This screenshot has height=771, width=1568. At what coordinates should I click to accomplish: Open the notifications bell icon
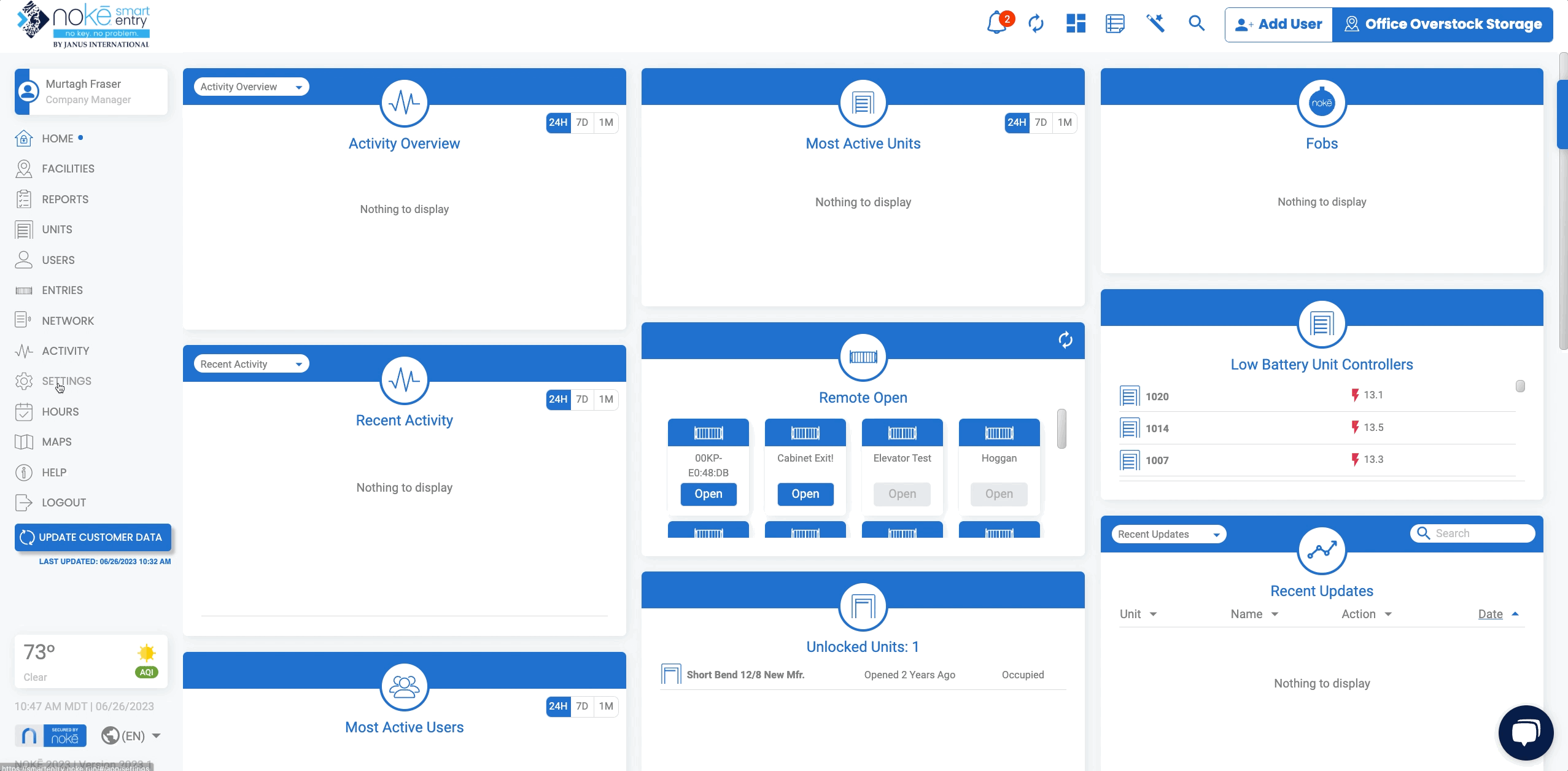[x=997, y=24]
